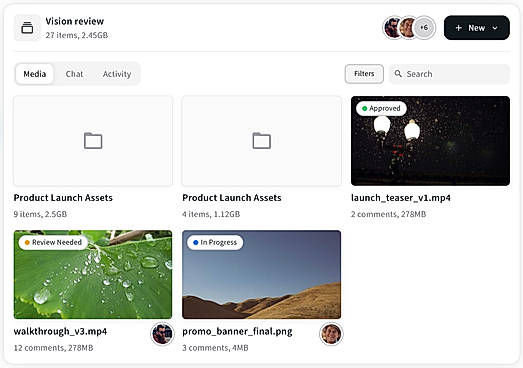Open the walkthrough_v3.mp4 leaf thumbnail
The width and height of the screenshot is (523, 368).
point(93,274)
